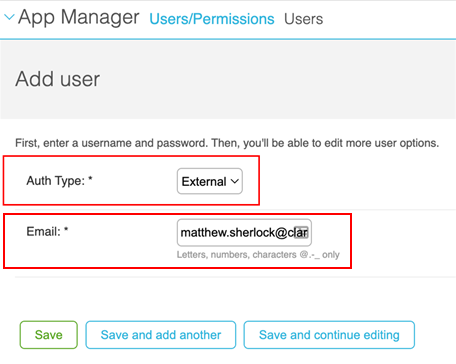Open the Users/Permissions breadcrumb link
Image resolution: width=456 pixels, height=364 pixels.
pos(212,19)
